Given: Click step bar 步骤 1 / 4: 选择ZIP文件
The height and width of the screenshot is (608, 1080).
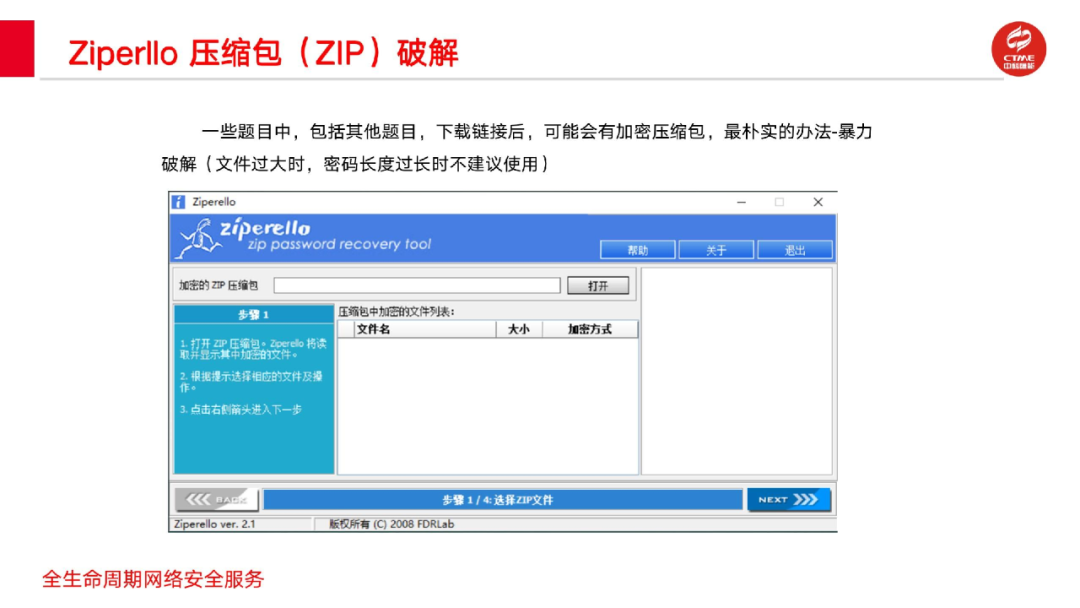Looking at the screenshot, I should (503, 500).
